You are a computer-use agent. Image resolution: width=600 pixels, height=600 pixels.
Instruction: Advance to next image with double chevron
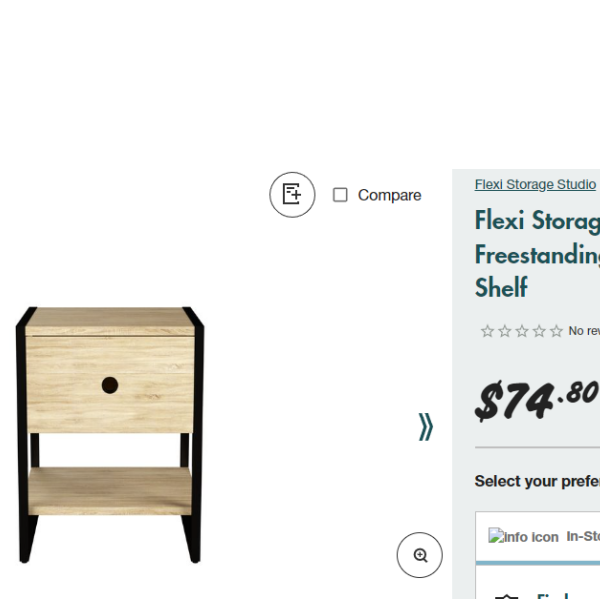[426, 427]
